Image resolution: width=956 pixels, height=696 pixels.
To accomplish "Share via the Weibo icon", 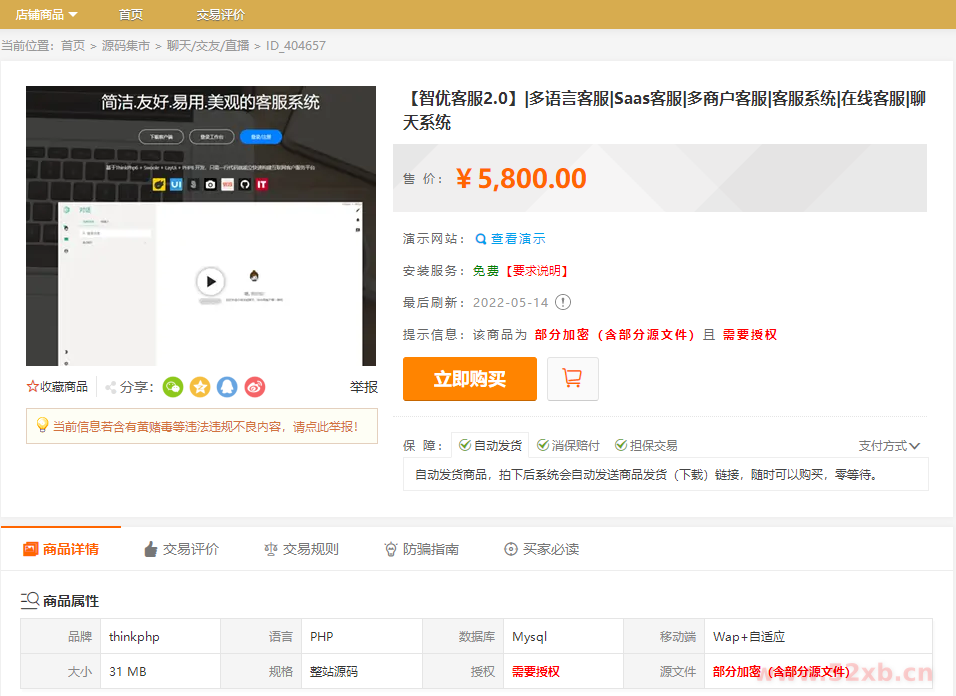I will point(255,387).
